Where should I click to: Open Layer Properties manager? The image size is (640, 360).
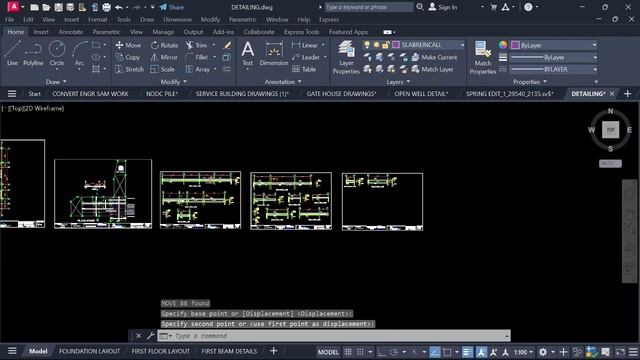[346, 57]
